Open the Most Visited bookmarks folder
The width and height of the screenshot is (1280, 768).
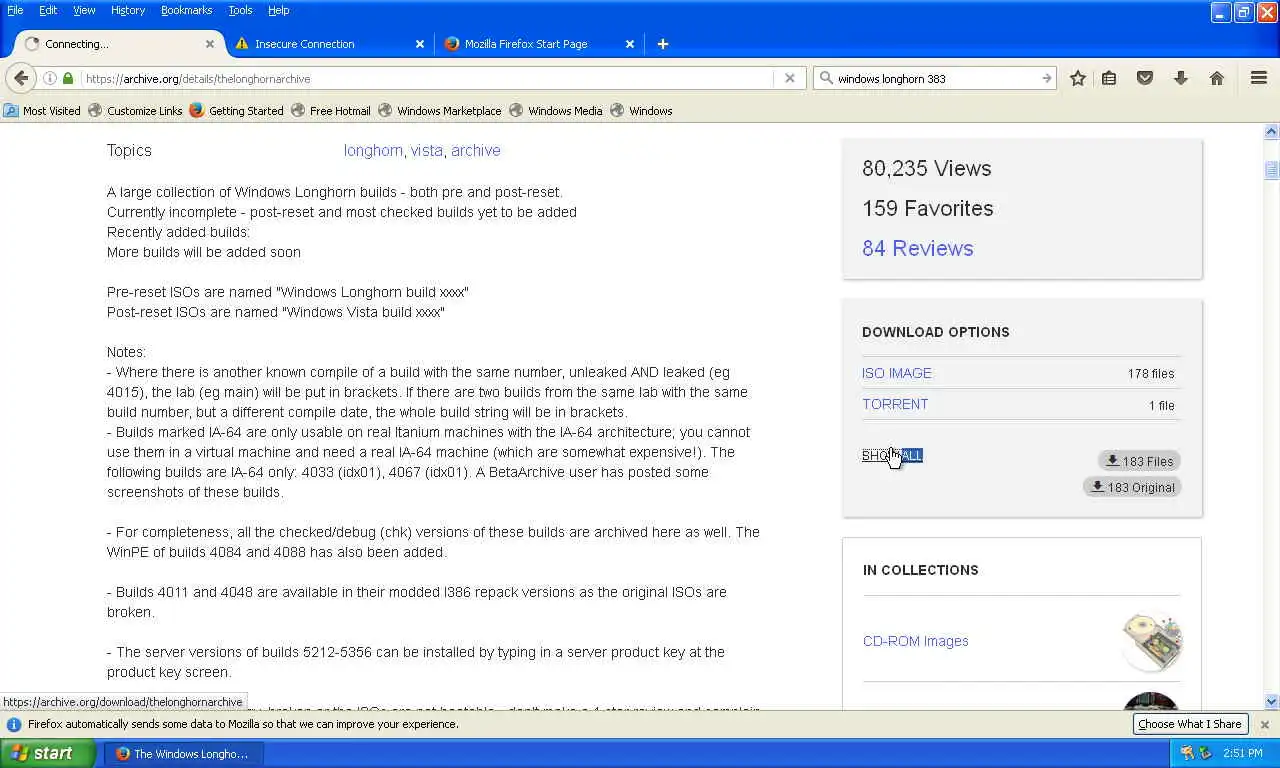click(41, 111)
